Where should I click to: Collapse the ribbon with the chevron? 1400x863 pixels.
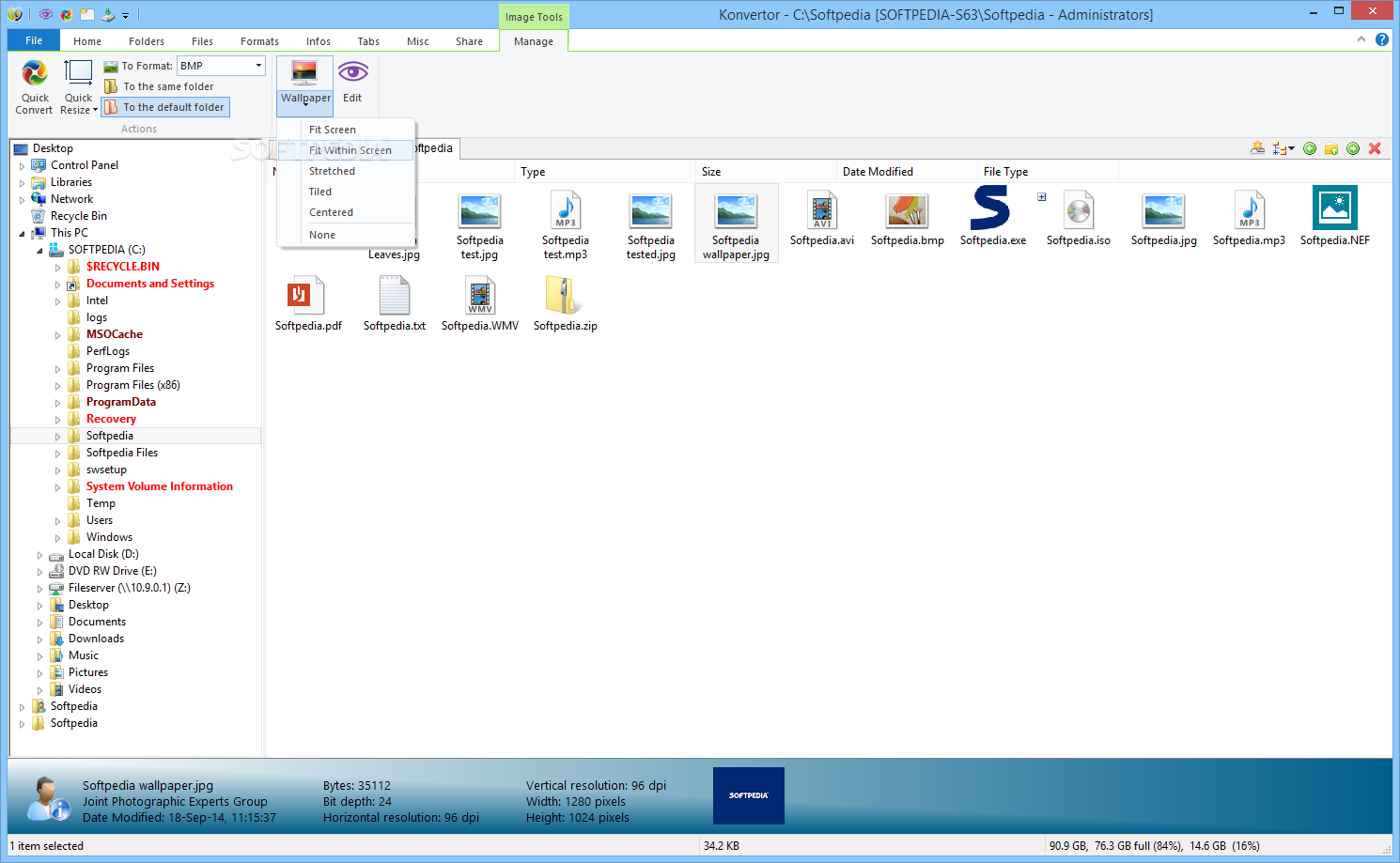[x=1361, y=39]
